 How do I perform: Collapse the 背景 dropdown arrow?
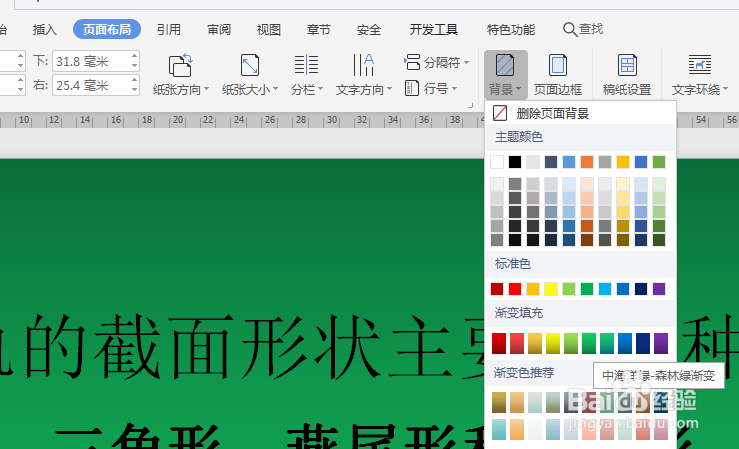518,89
